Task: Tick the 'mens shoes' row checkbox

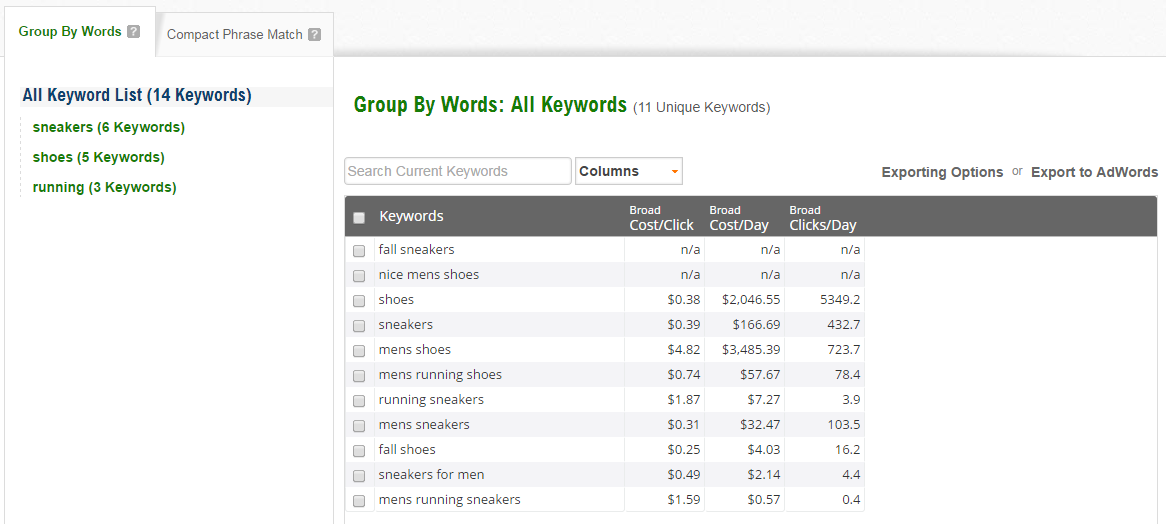Action: coord(359,351)
